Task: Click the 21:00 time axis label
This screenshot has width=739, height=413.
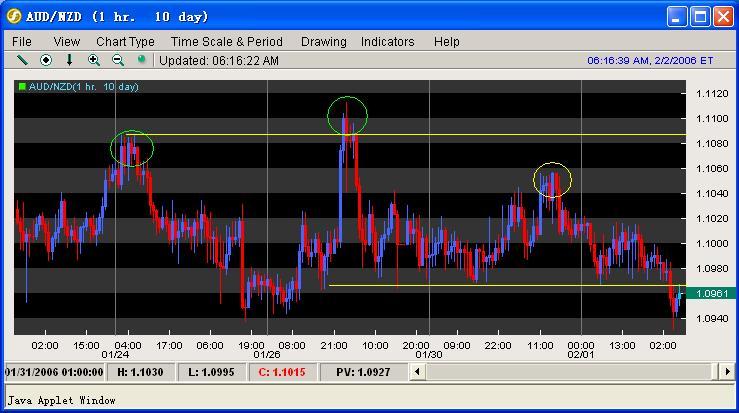Action: coord(334,346)
